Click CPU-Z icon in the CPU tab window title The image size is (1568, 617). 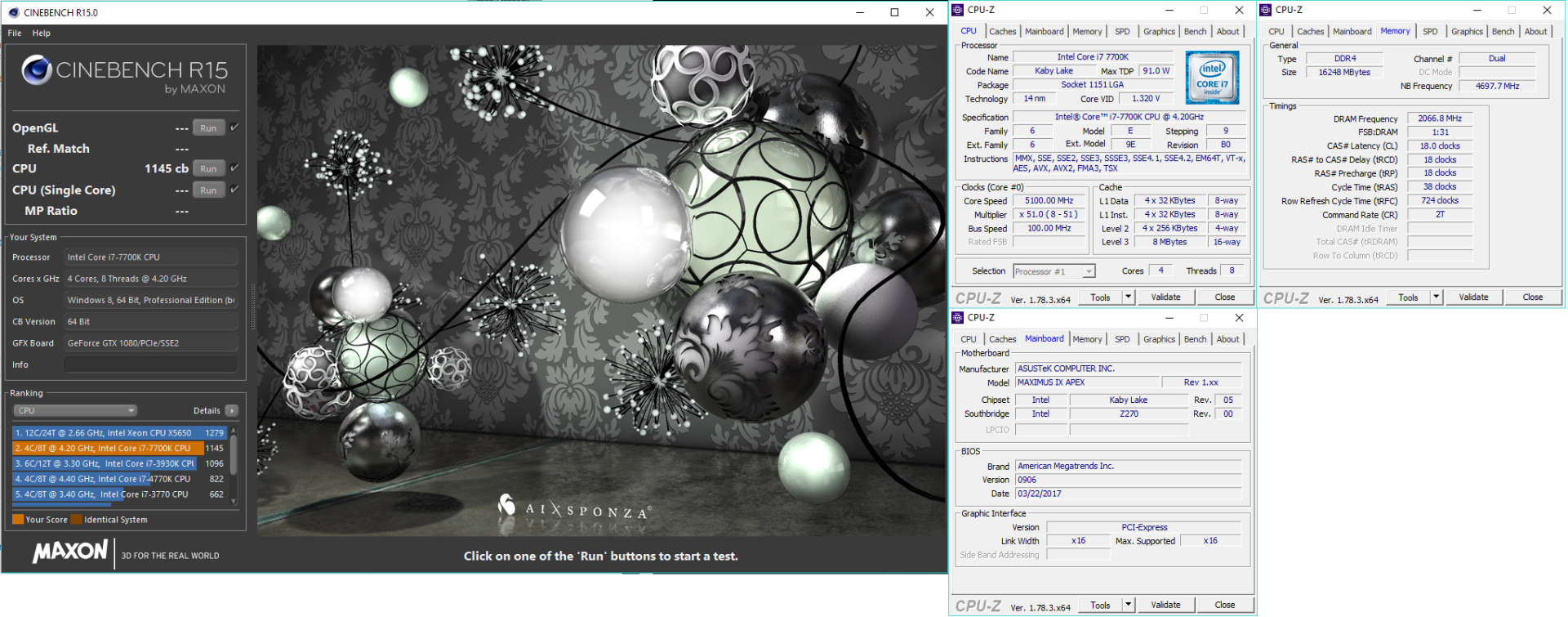959,10
